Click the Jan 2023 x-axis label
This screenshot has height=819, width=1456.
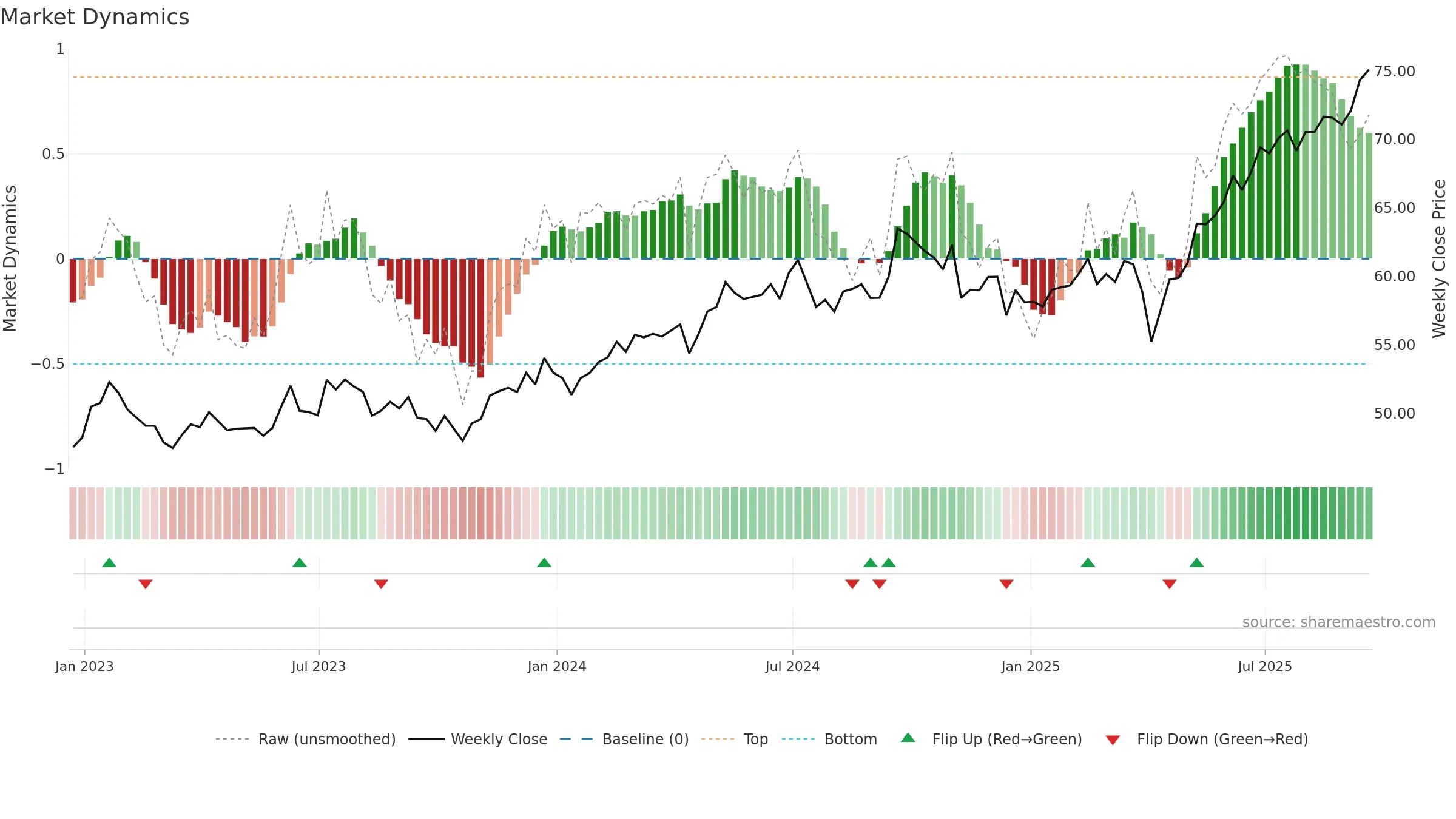tap(84, 666)
